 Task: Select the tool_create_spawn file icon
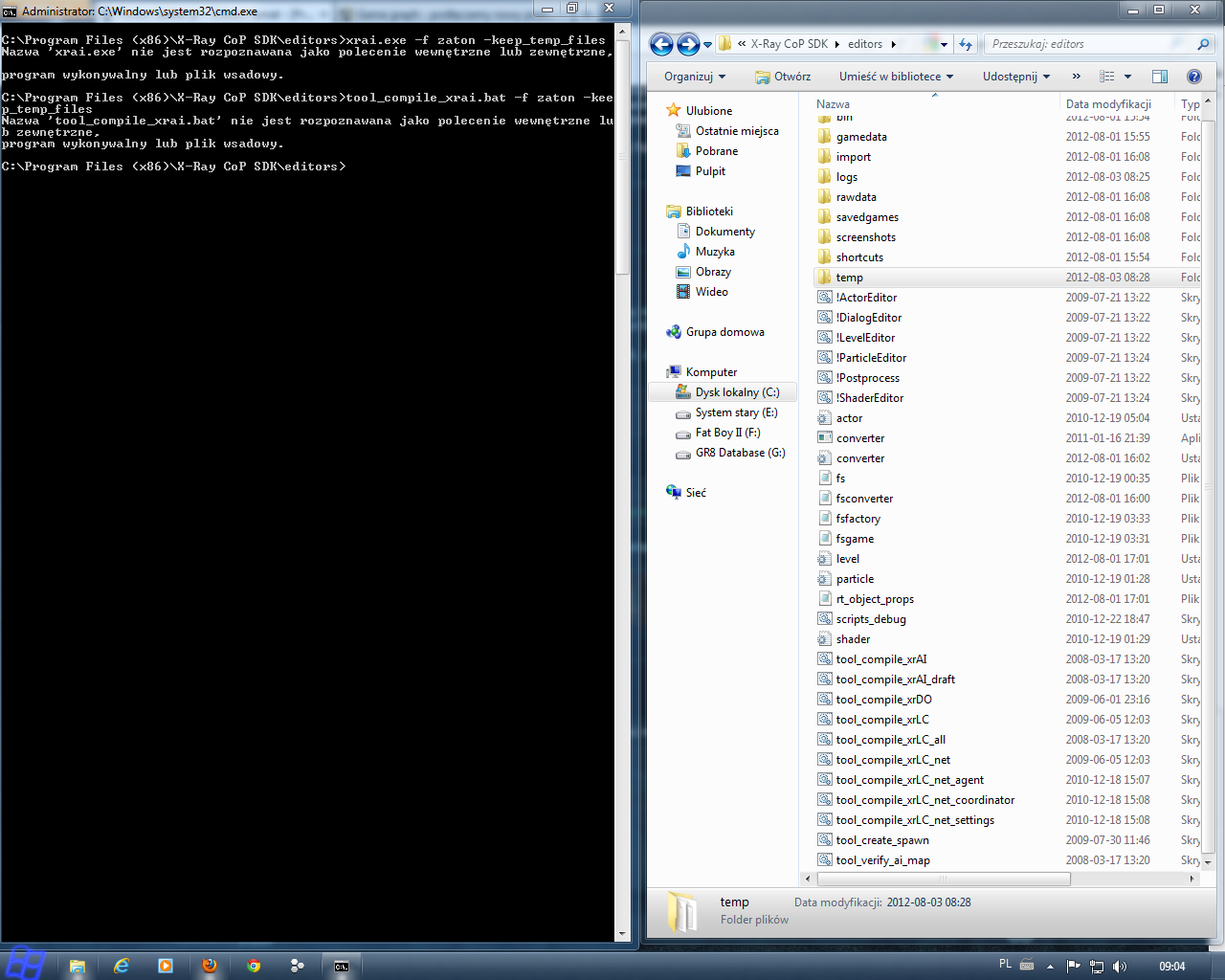pyautogui.click(x=825, y=840)
